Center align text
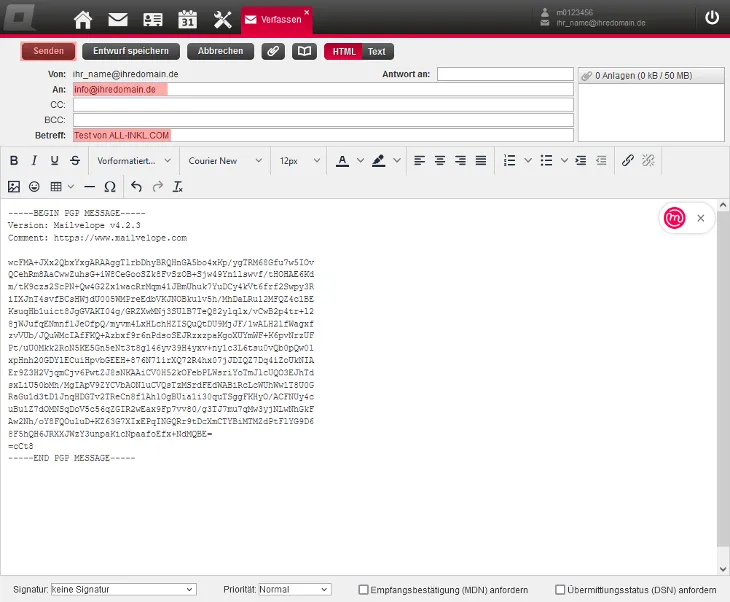Viewport: 730px width, 602px height. click(440, 161)
